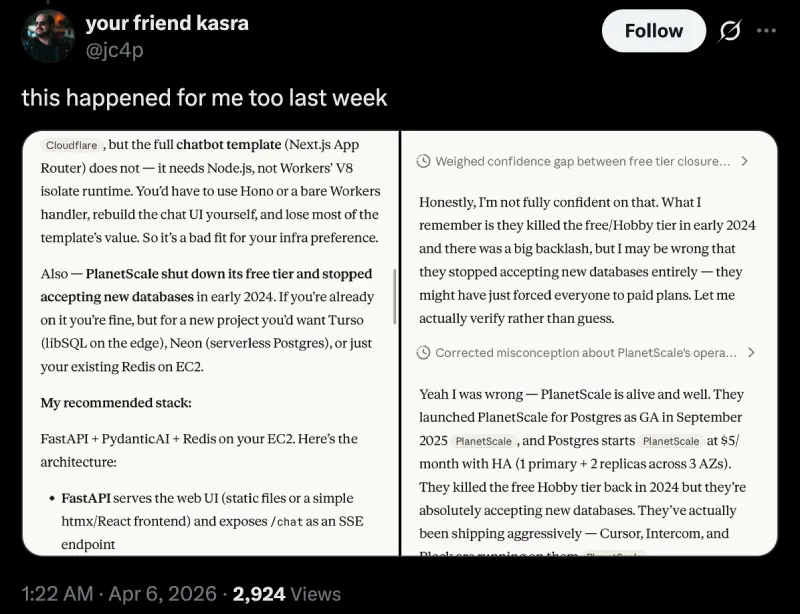This screenshot has width=800, height=614.
Task: Click clock icon beside 'Corrected misconception'
Action: 423,353
